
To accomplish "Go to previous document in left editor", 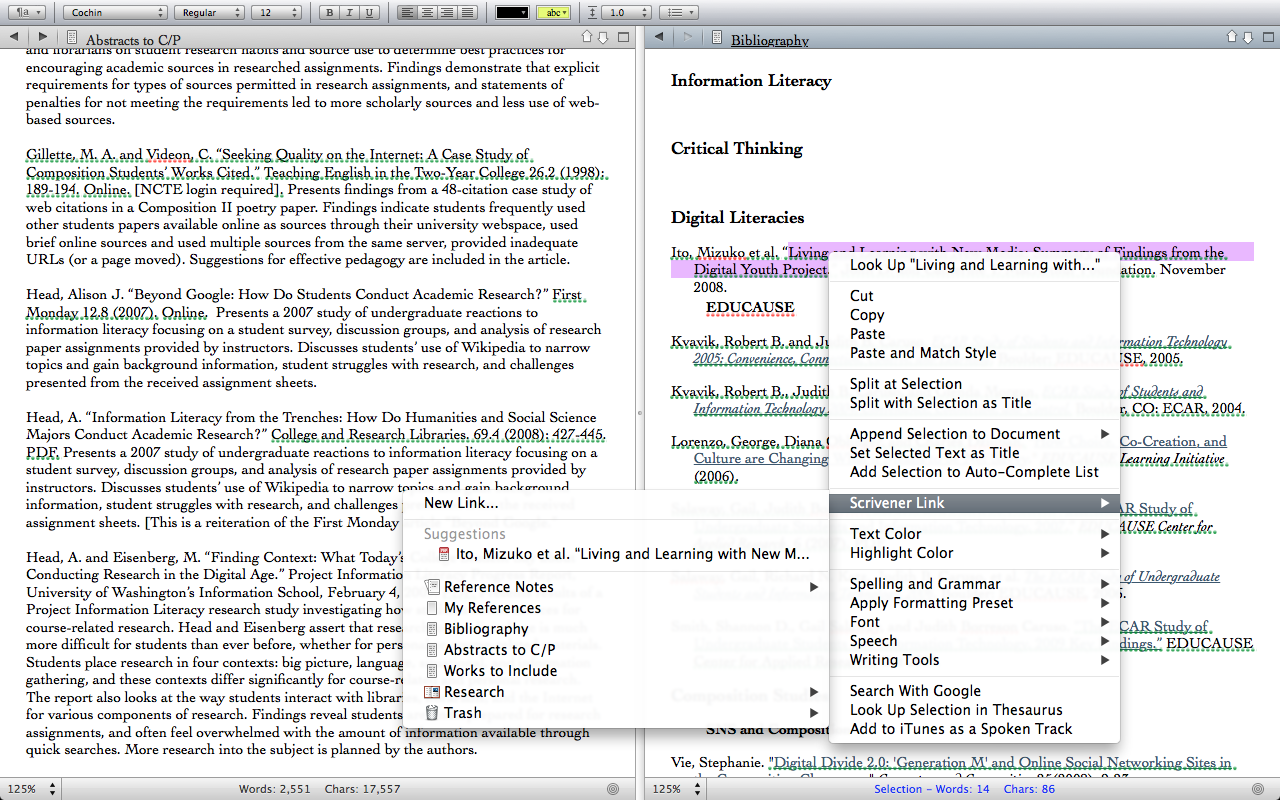I will pos(587,37).
